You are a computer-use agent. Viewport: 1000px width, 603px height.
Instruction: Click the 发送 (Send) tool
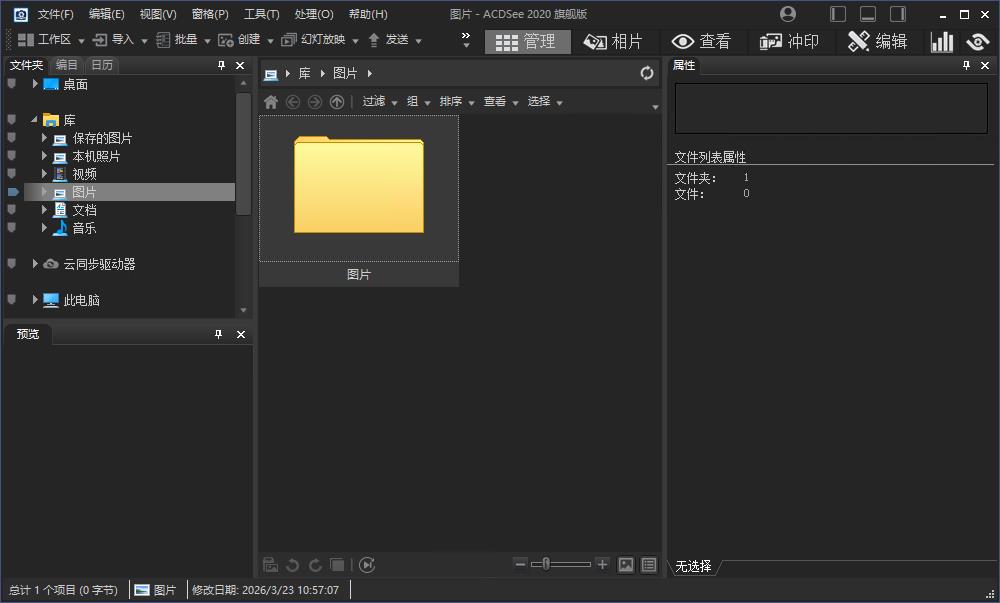click(x=391, y=40)
